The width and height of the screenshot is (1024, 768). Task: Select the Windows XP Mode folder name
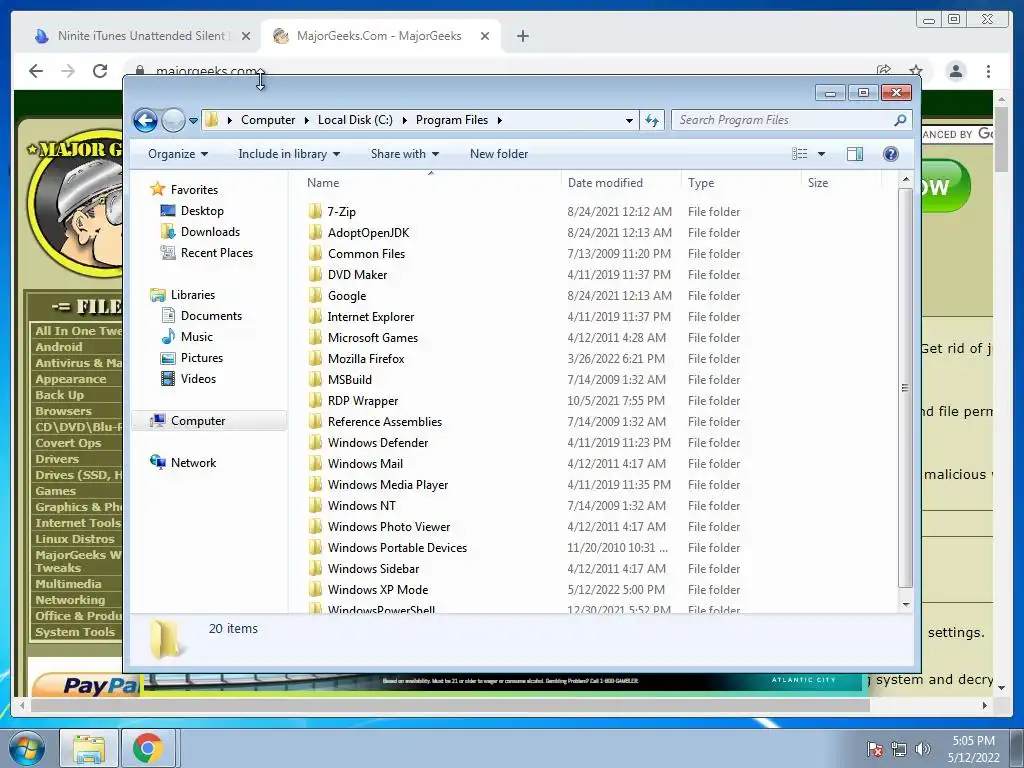[x=378, y=590]
